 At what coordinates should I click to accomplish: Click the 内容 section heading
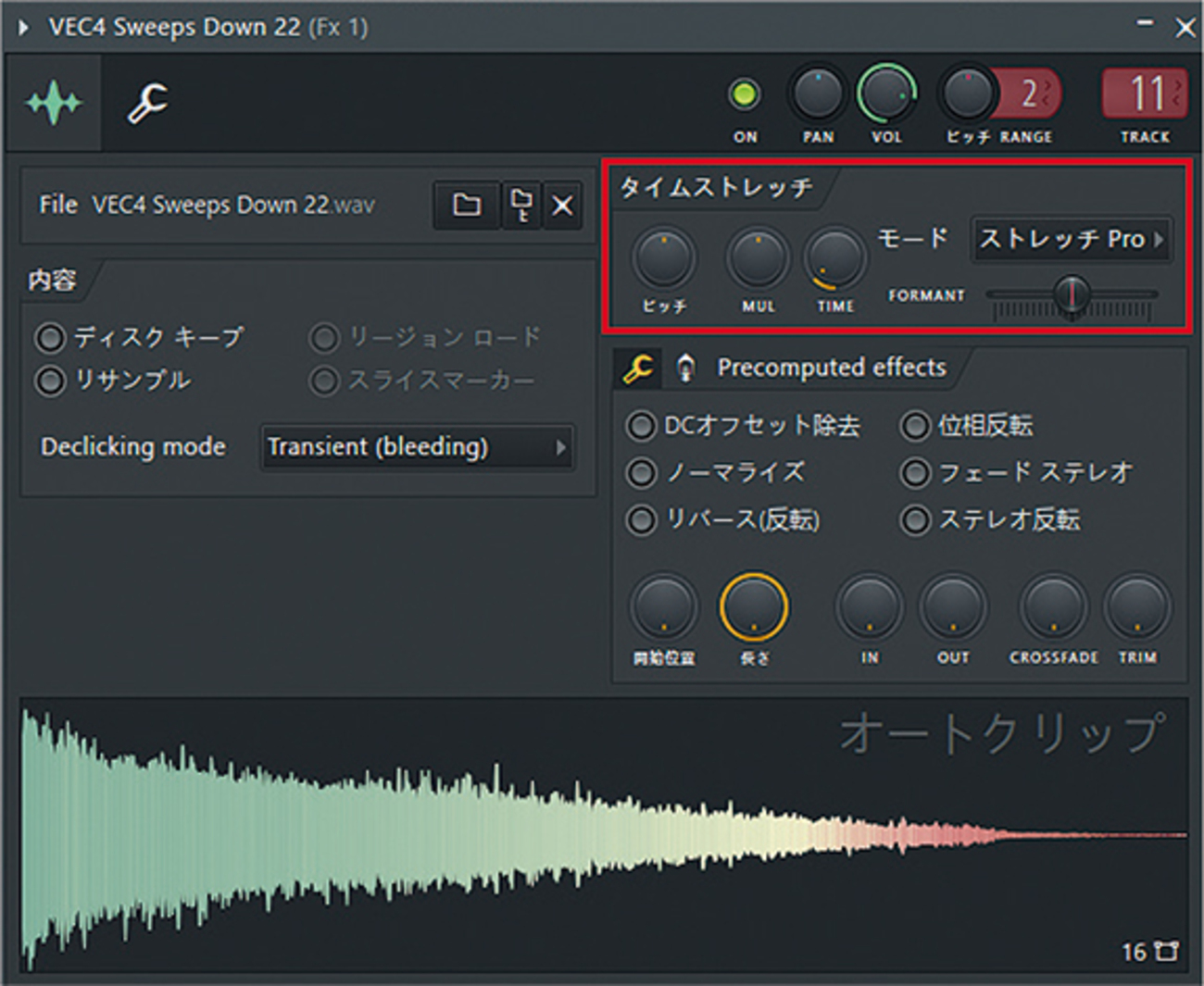52,281
